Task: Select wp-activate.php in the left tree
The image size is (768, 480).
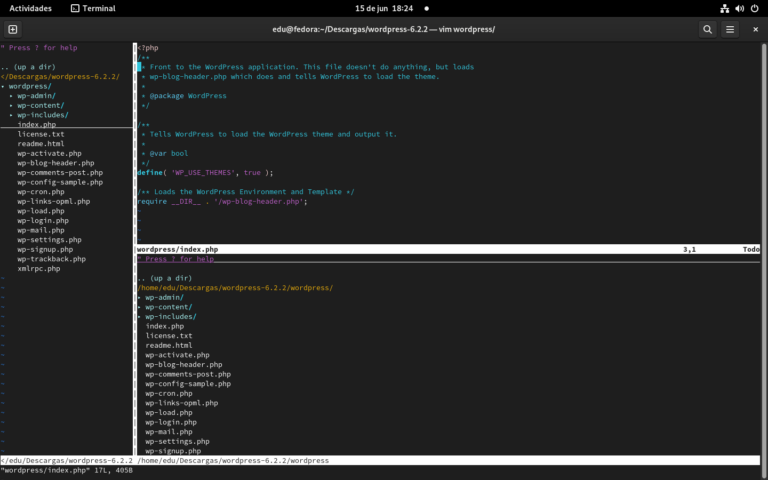Action: [x=49, y=153]
